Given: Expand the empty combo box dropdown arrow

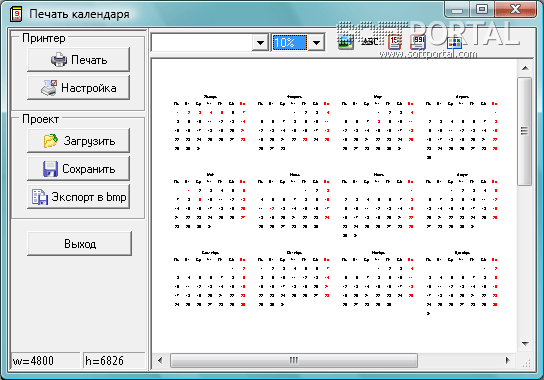Looking at the screenshot, I should tap(261, 43).
